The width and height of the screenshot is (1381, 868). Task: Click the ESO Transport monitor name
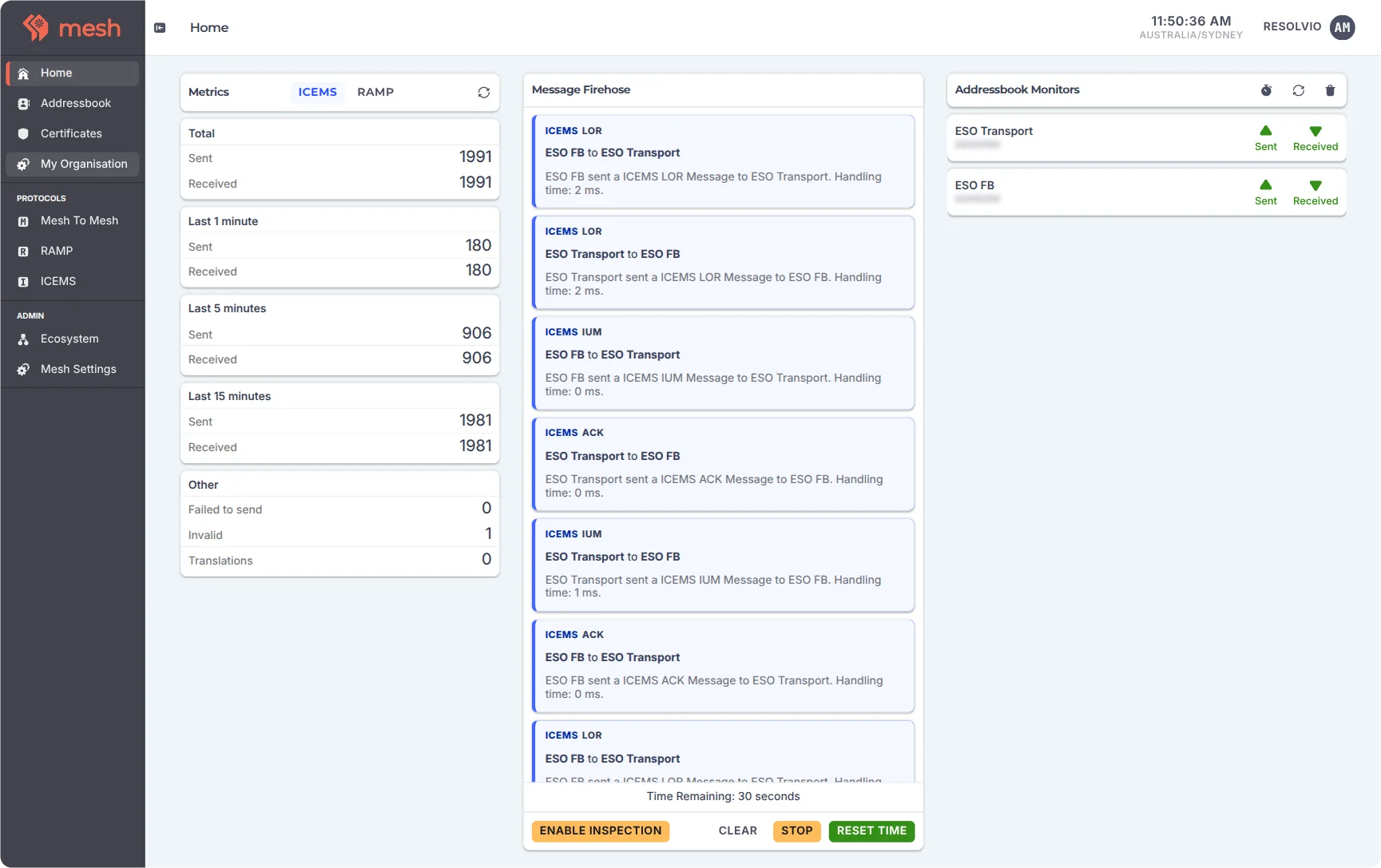coord(994,131)
